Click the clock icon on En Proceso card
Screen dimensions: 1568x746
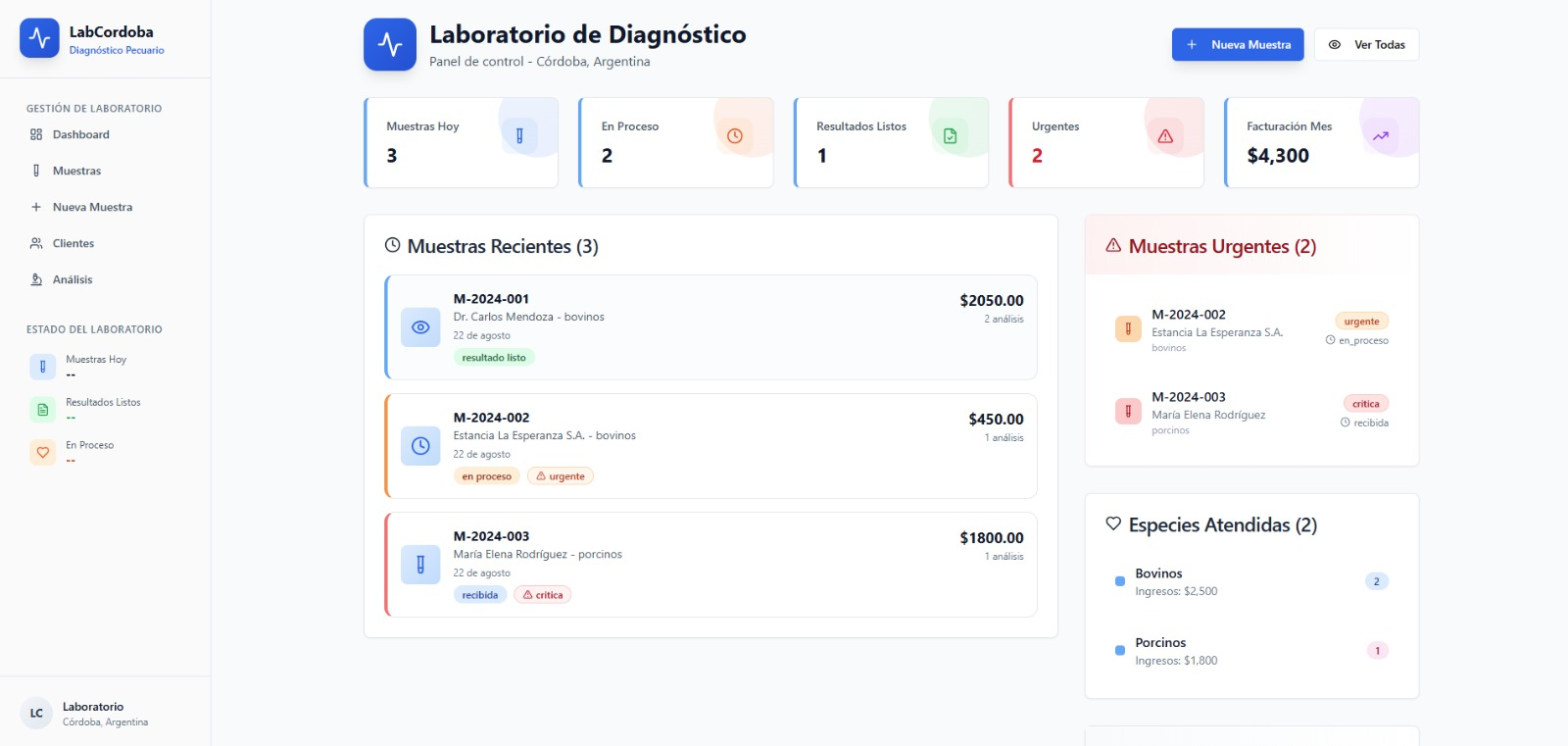click(735, 136)
